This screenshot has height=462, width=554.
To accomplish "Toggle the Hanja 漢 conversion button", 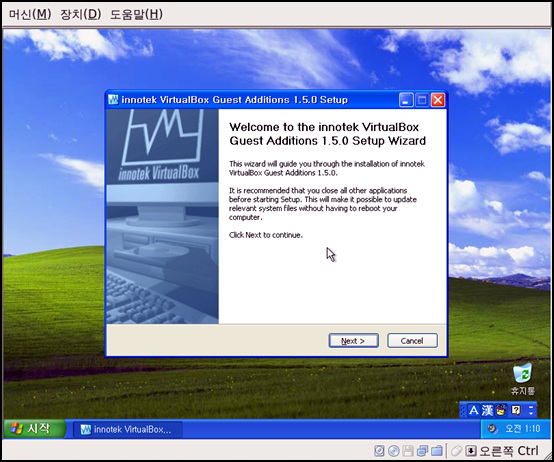I will click(487, 410).
